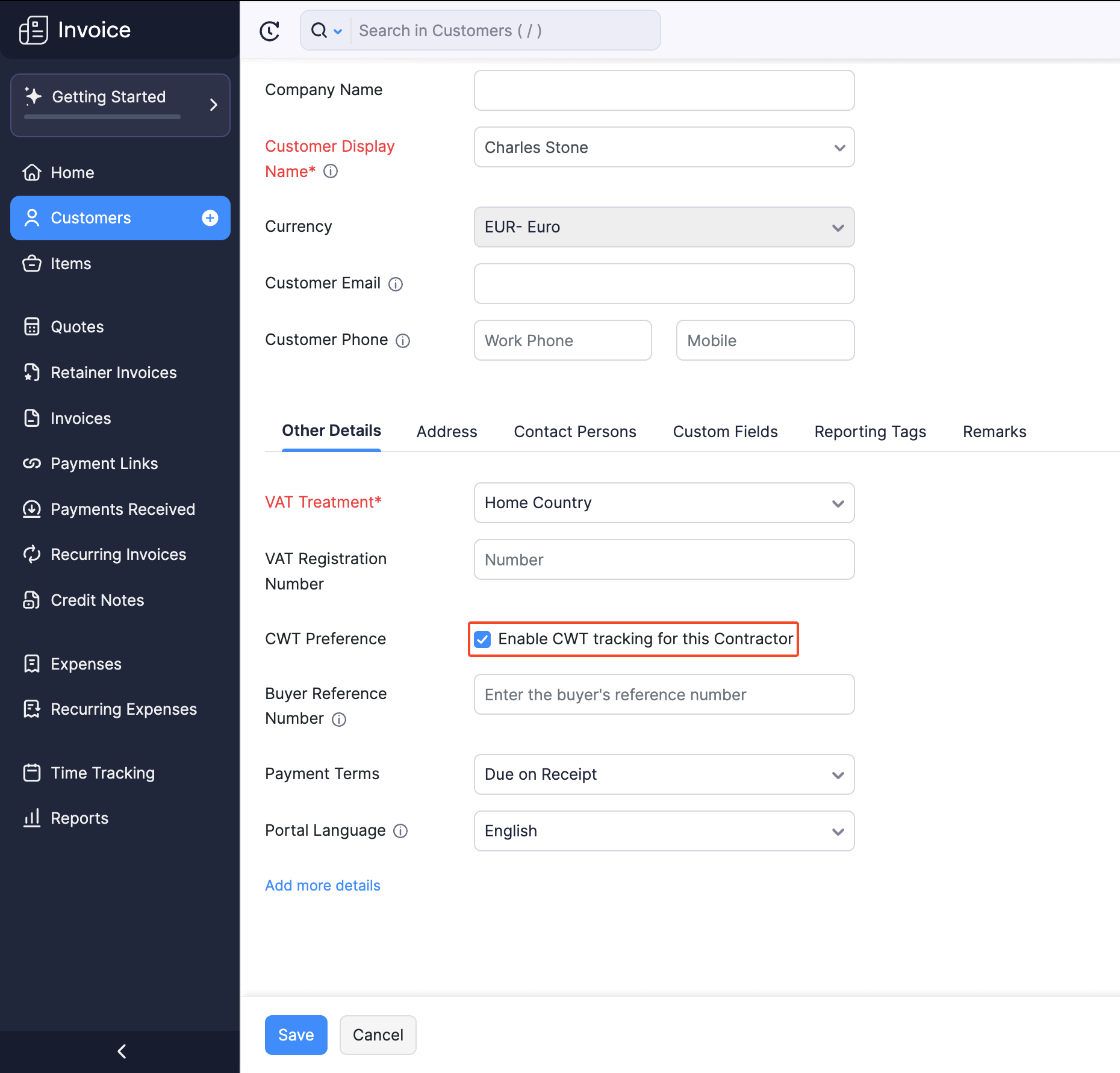
Task: Collapse the sidebar with the chevron
Action: pos(120,1051)
